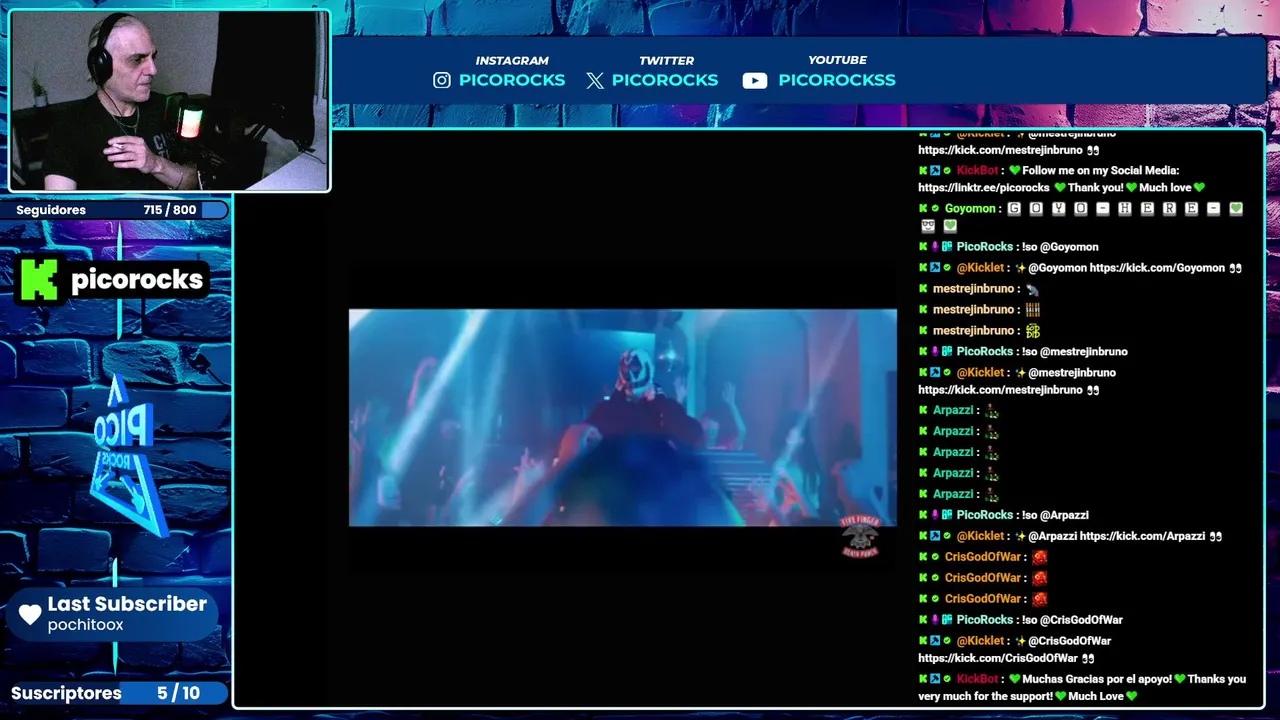Screen dimensions: 1280x720
Task: Click the YouTube play logo in the header
Action: tap(755, 81)
